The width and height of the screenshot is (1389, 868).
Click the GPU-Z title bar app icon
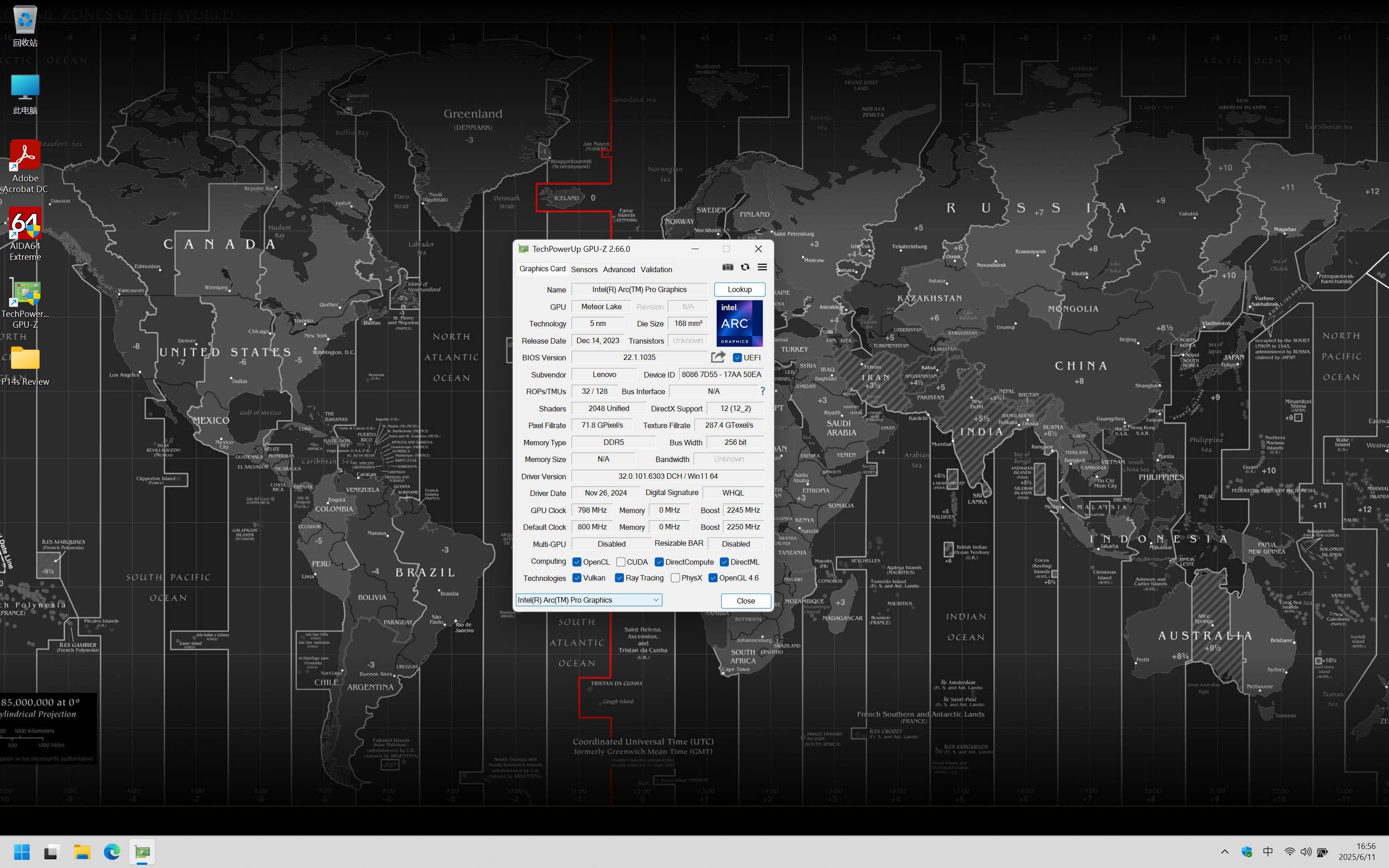click(524, 249)
